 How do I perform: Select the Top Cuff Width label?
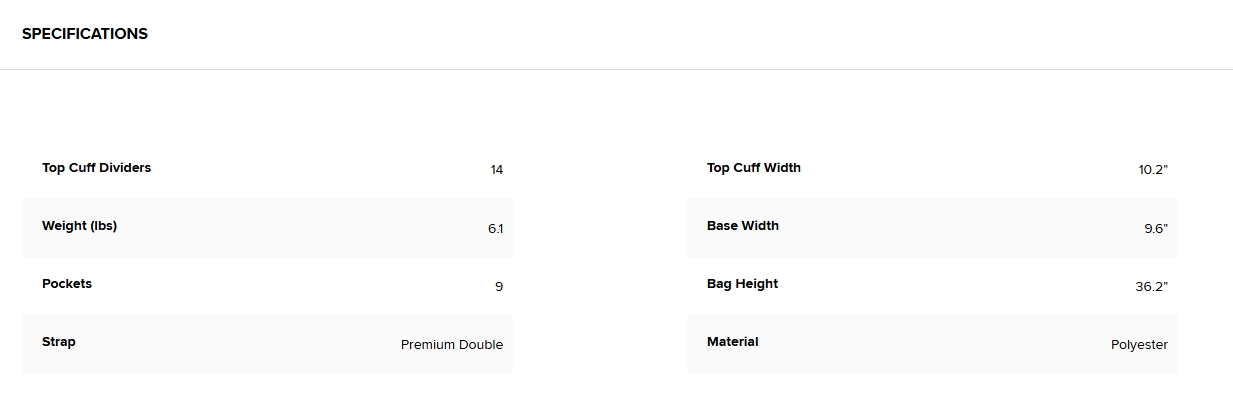(754, 168)
